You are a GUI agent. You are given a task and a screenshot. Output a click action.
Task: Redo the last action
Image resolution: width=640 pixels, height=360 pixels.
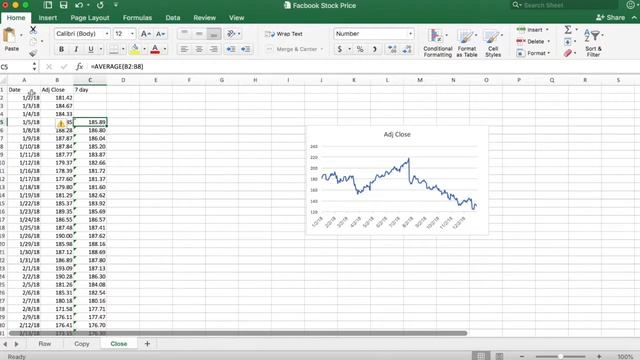tap(100, 5)
